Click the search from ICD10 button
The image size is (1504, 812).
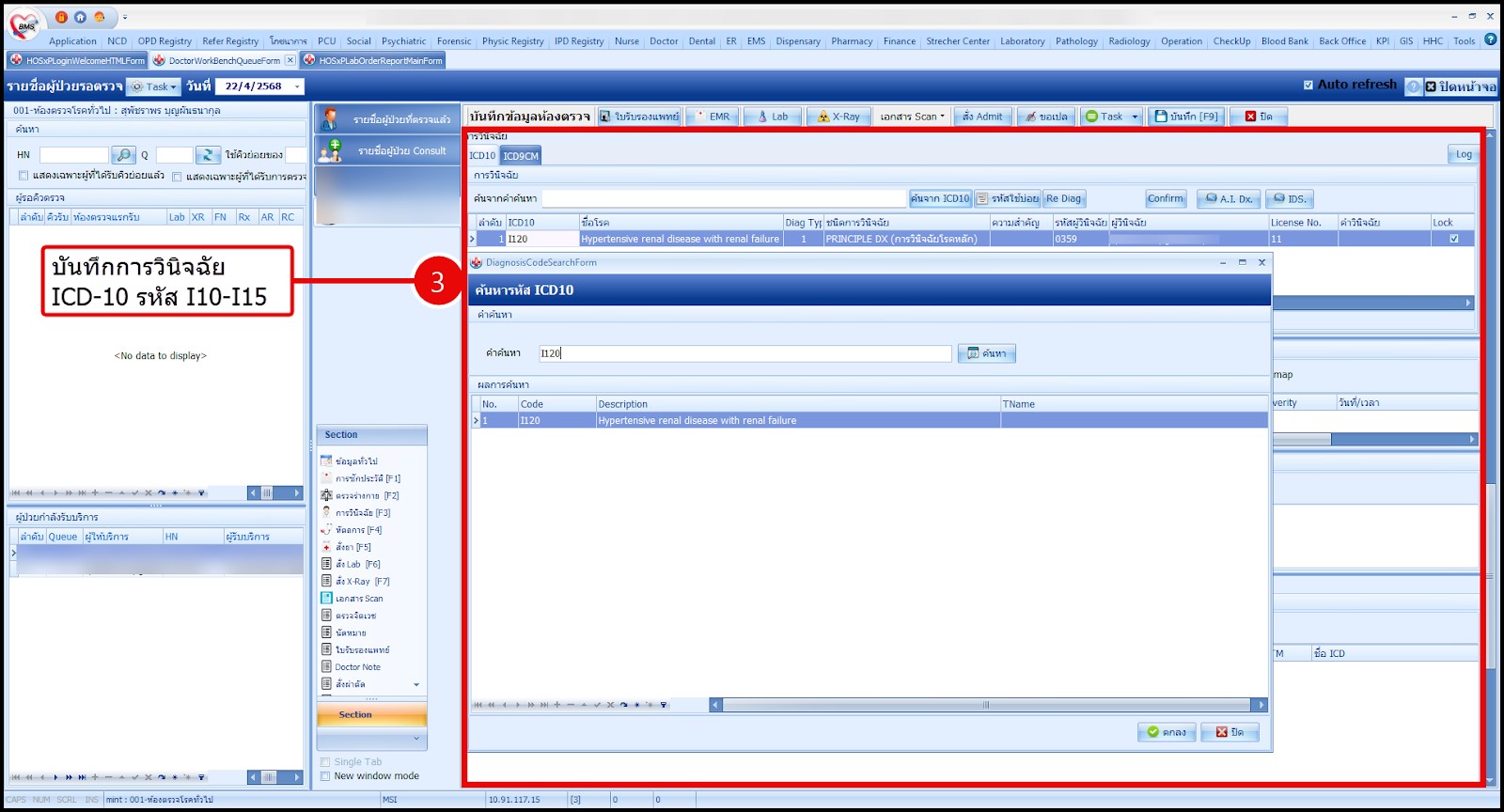940,198
